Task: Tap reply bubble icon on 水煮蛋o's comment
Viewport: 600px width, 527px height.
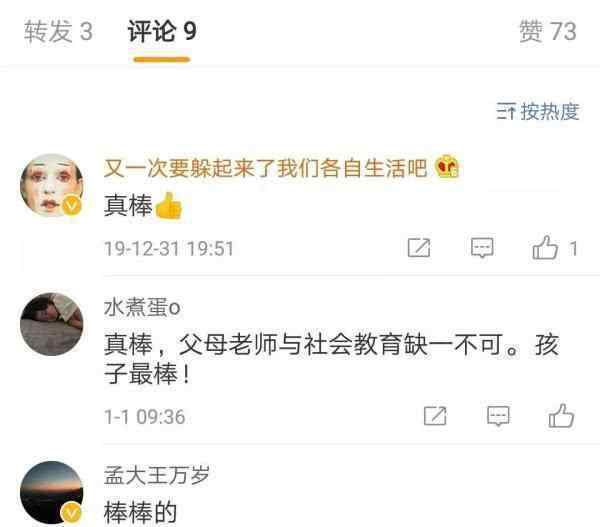Action: 498,416
